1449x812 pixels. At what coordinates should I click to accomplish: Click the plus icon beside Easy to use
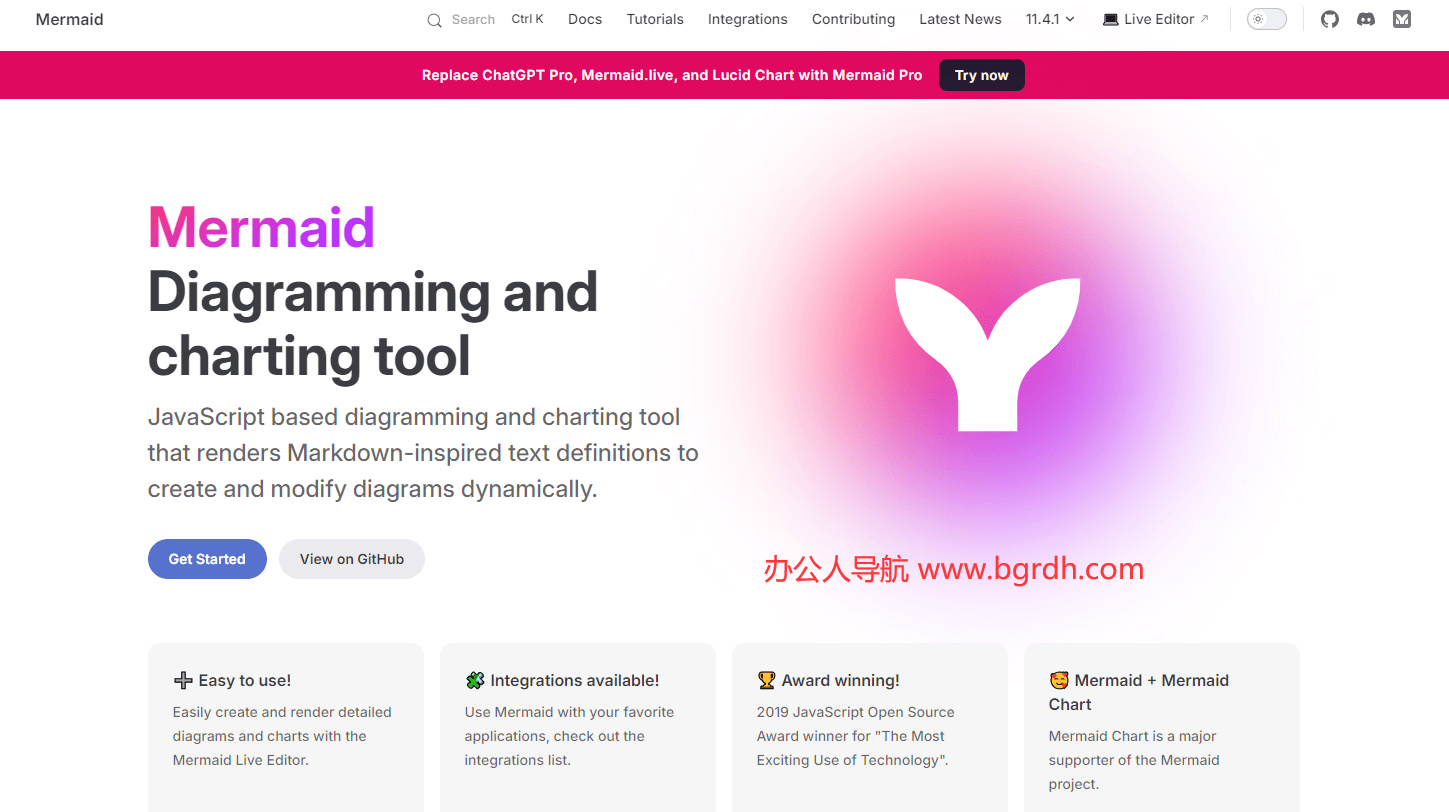tap(183, 680)
